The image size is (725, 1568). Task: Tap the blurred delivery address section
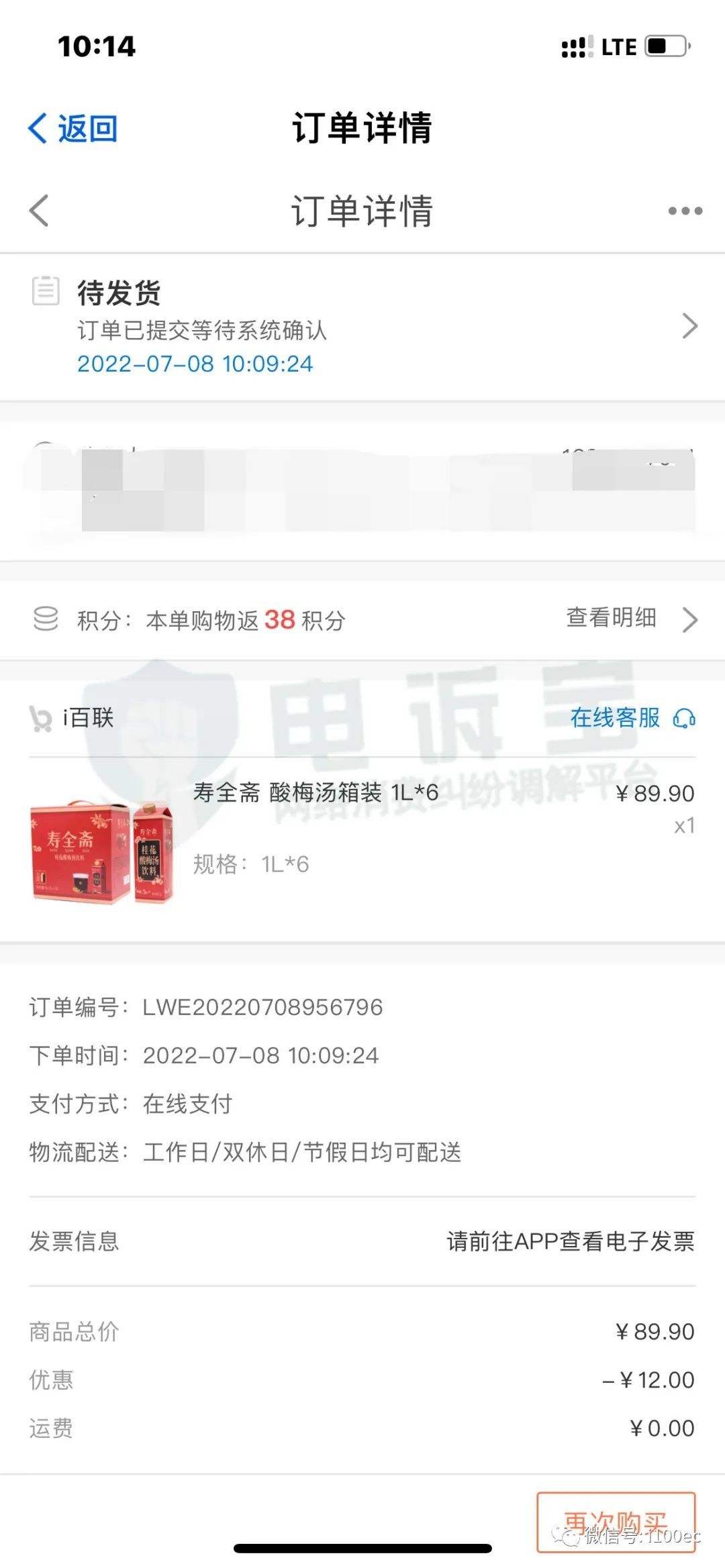tap(362, 491)
